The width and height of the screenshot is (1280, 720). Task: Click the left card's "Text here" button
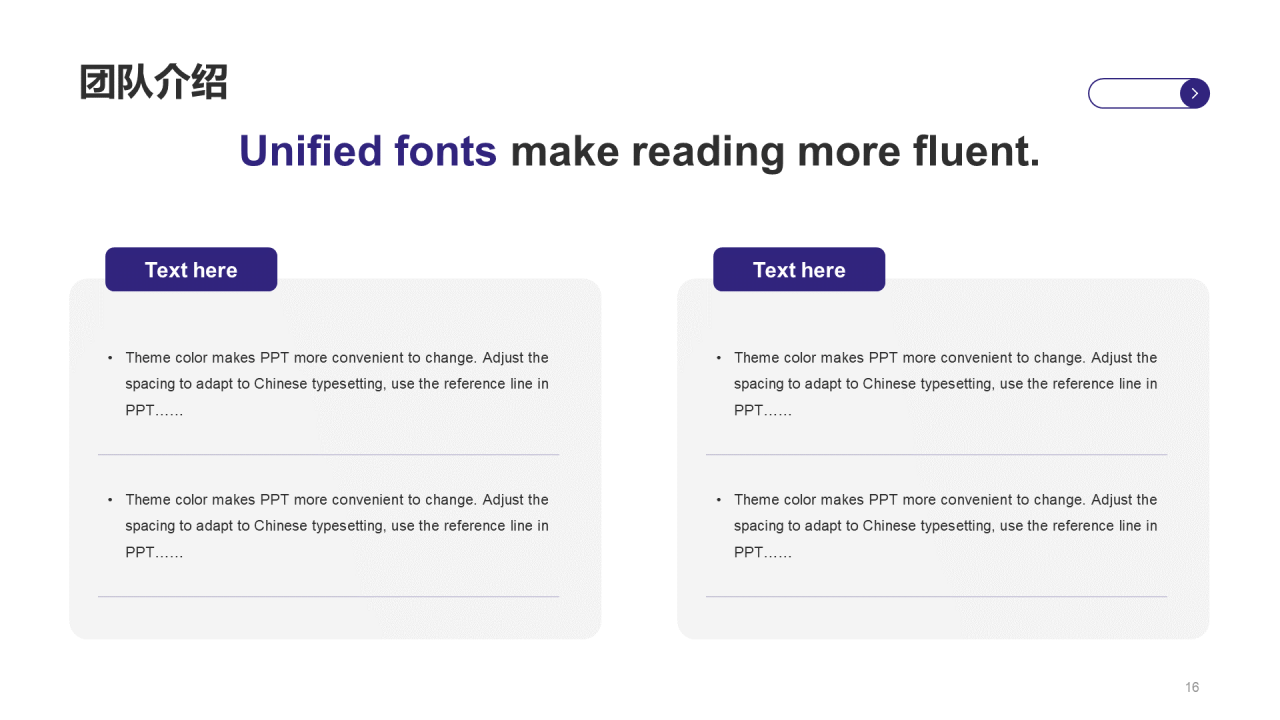(x=191, y=270)
